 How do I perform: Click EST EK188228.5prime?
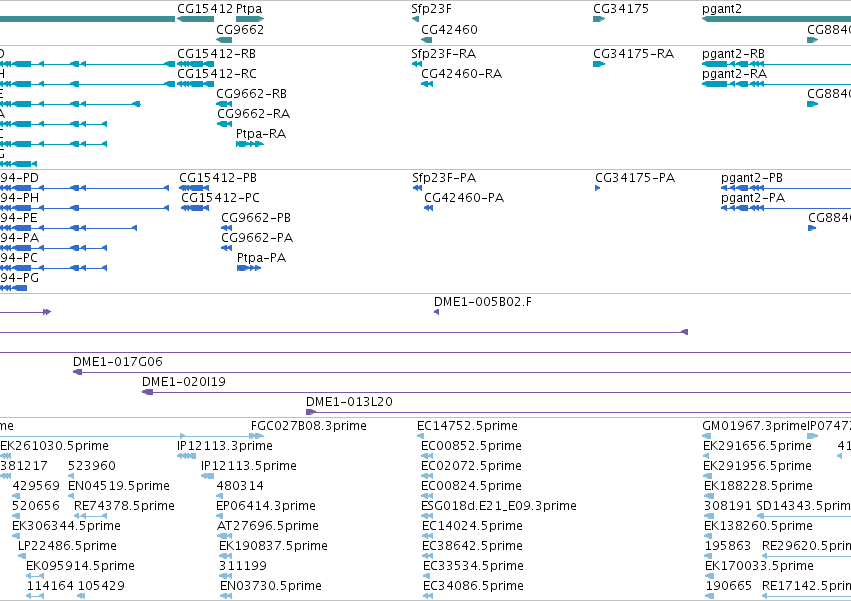click(758, 486)
